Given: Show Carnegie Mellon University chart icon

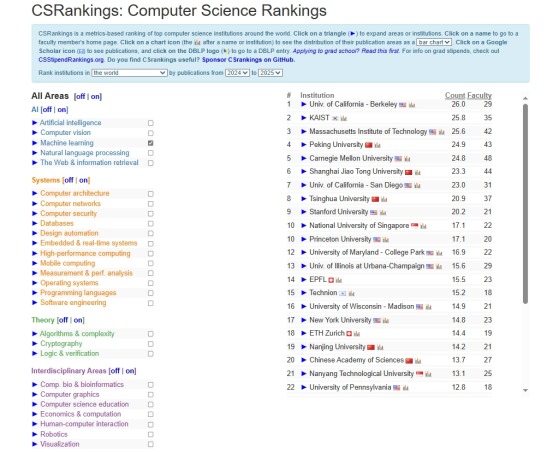Looking at the screenshot, I should pyautogui.click(x=407, y=159).
